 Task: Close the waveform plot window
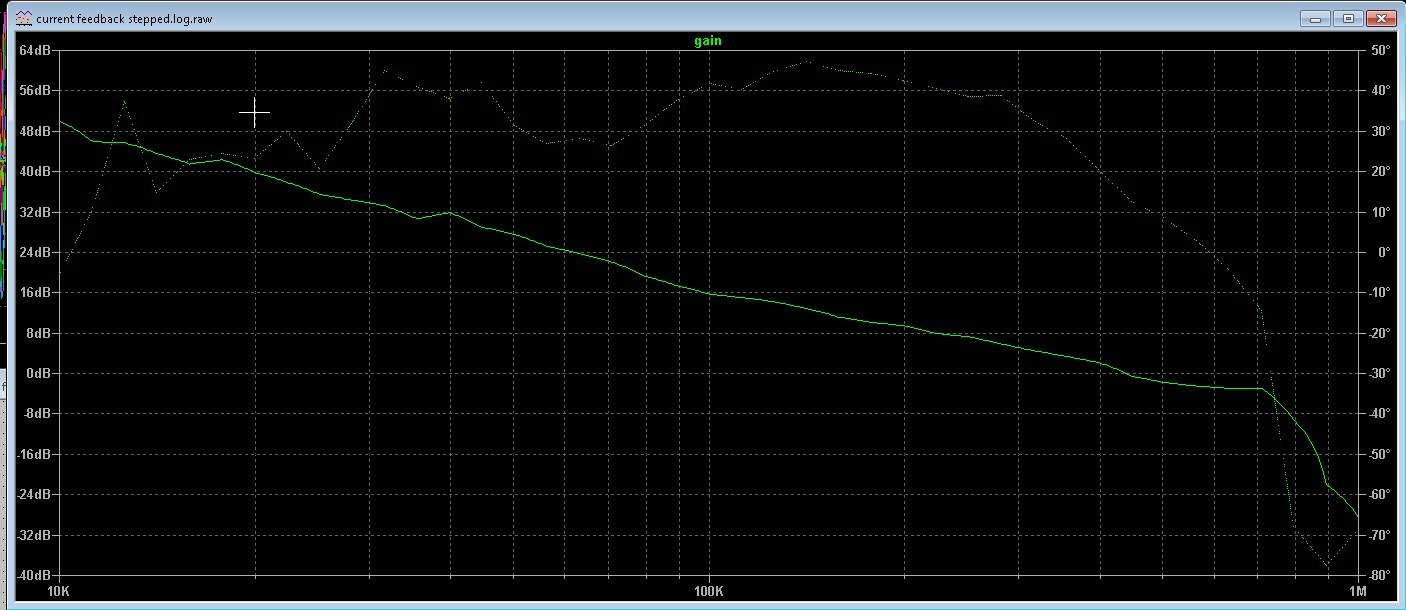point(1381,18)
